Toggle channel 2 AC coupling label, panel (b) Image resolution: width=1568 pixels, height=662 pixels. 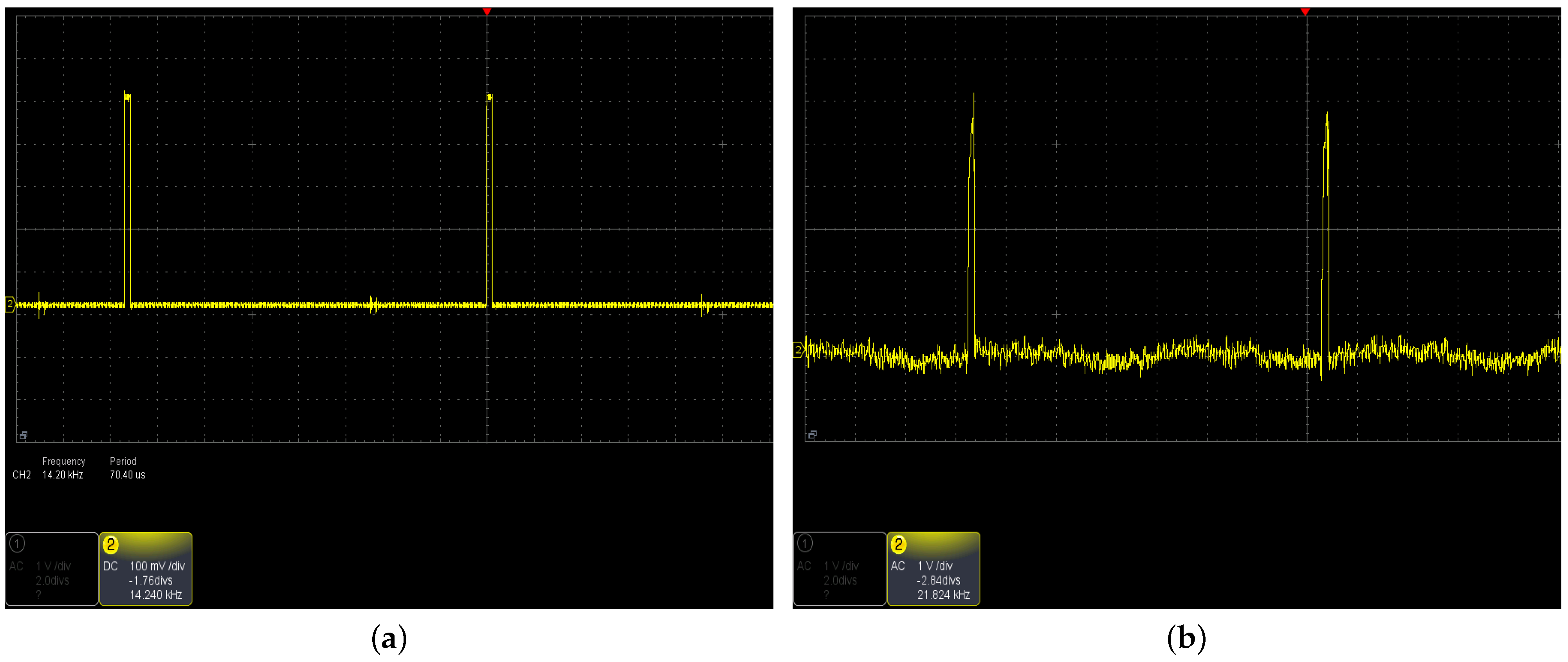pos(898,566)
